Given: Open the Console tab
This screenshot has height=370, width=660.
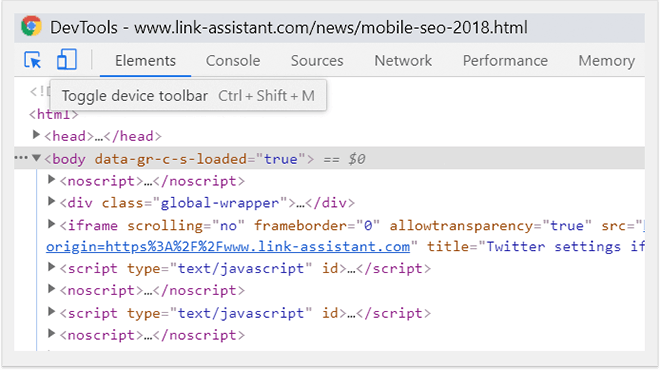Looking at the screenshot, I should point(233,61).
